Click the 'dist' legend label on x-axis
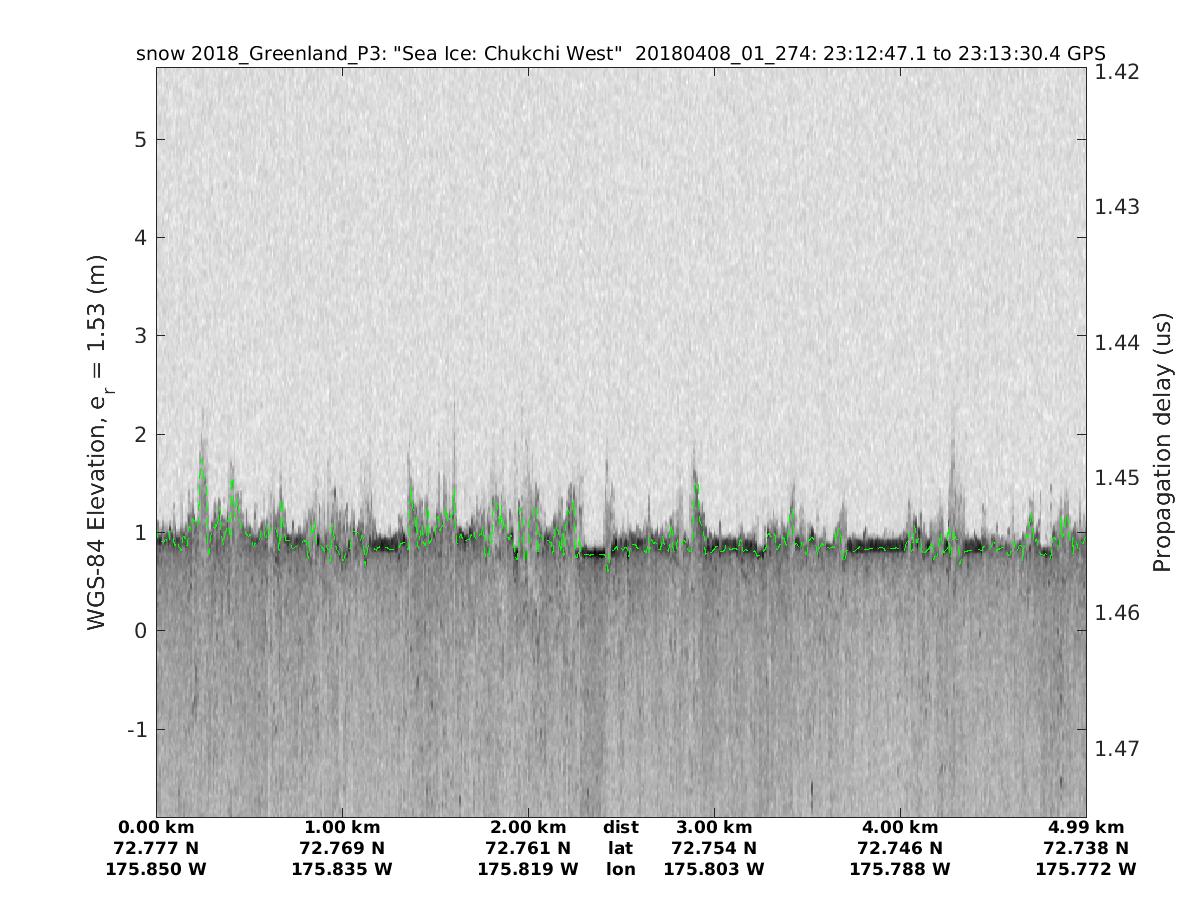 pos(621,827)
